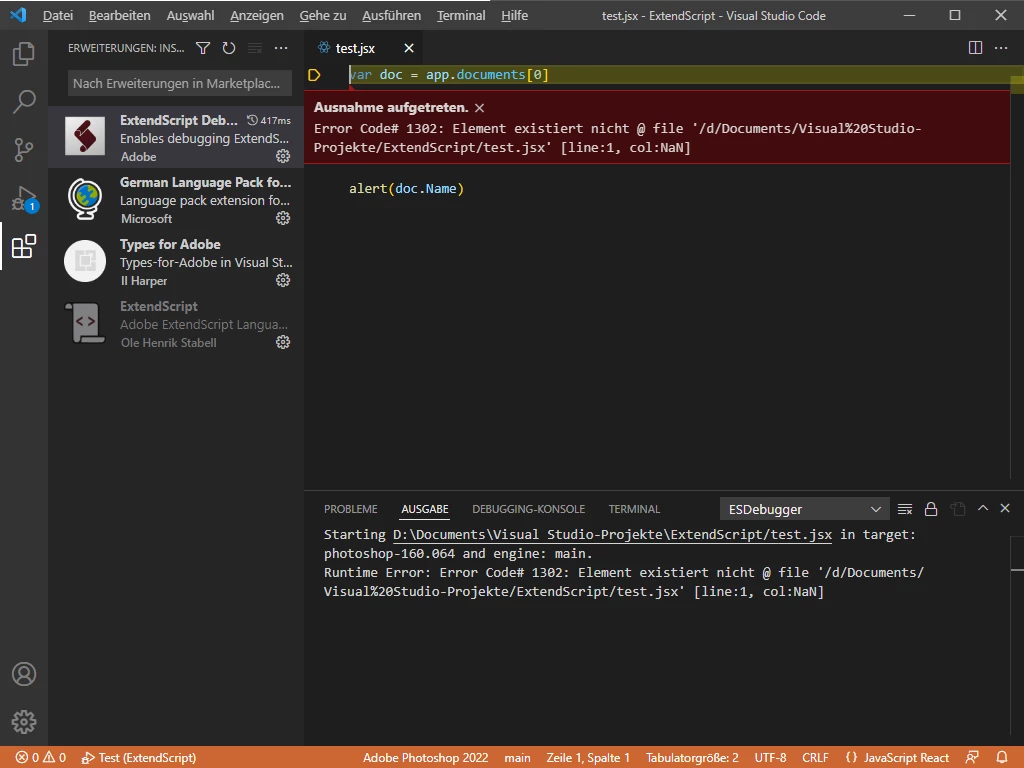Open the Datei menu

pos(57,16)
